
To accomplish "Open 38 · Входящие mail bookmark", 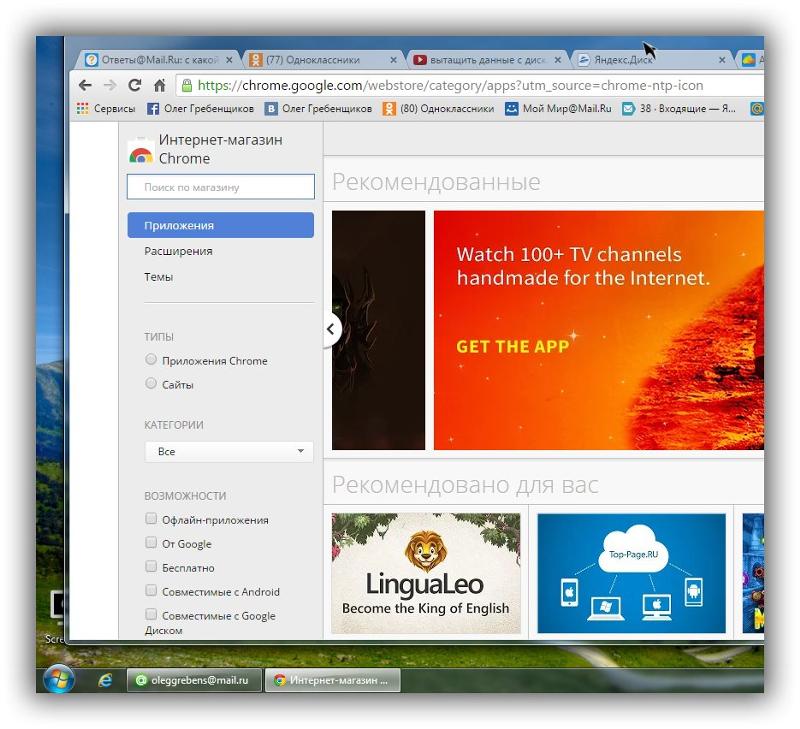I will point(679,109).
